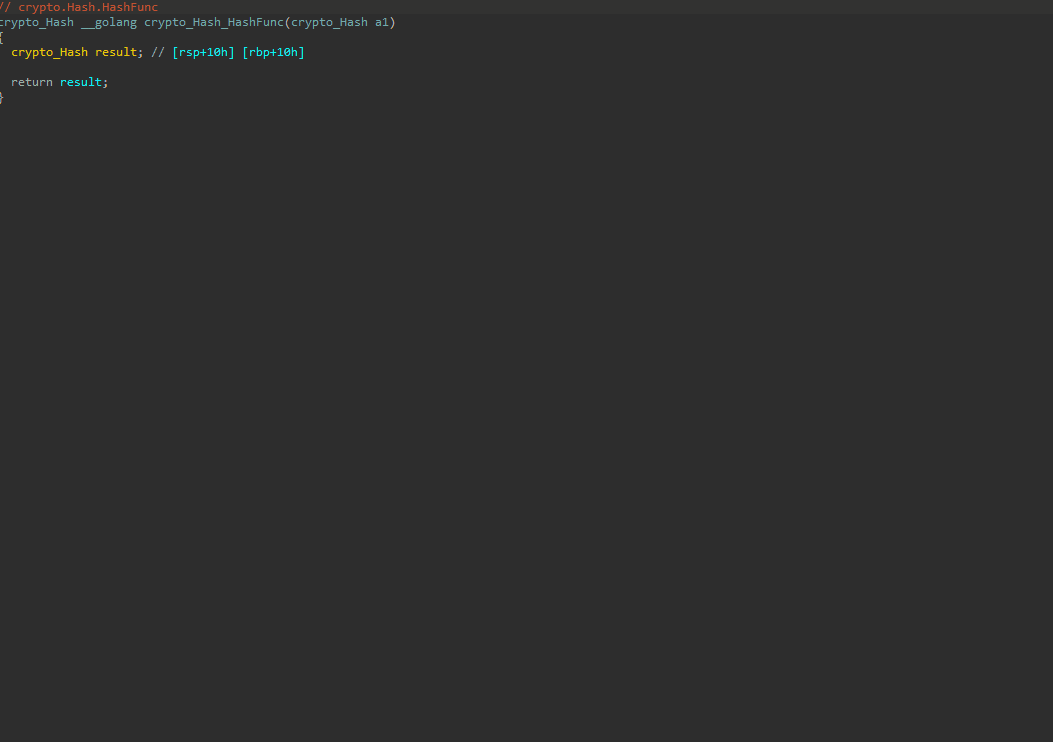Select the __golang calling convention keyword
The width and height of the screenshot is (1053, 742).
(x=109, y=22)
